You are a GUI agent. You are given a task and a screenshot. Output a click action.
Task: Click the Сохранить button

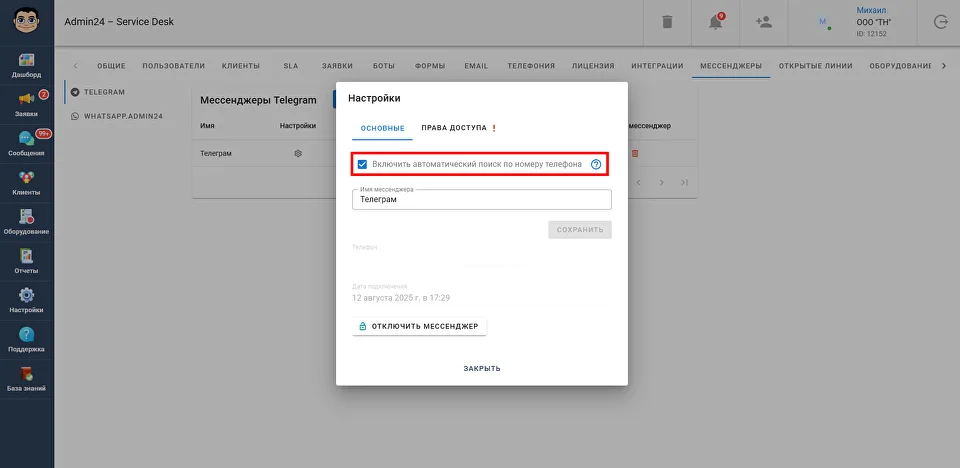[580, 230]
